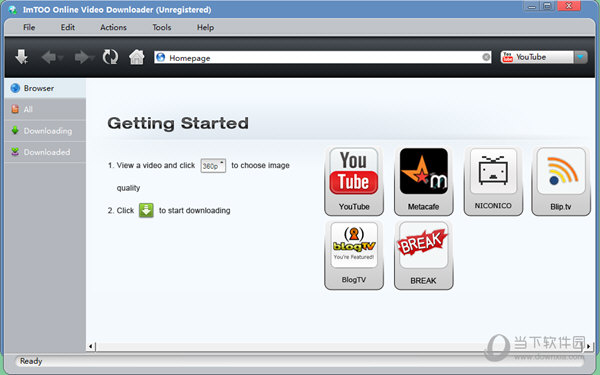Open the homepage via the house icon

coord(137,57)
